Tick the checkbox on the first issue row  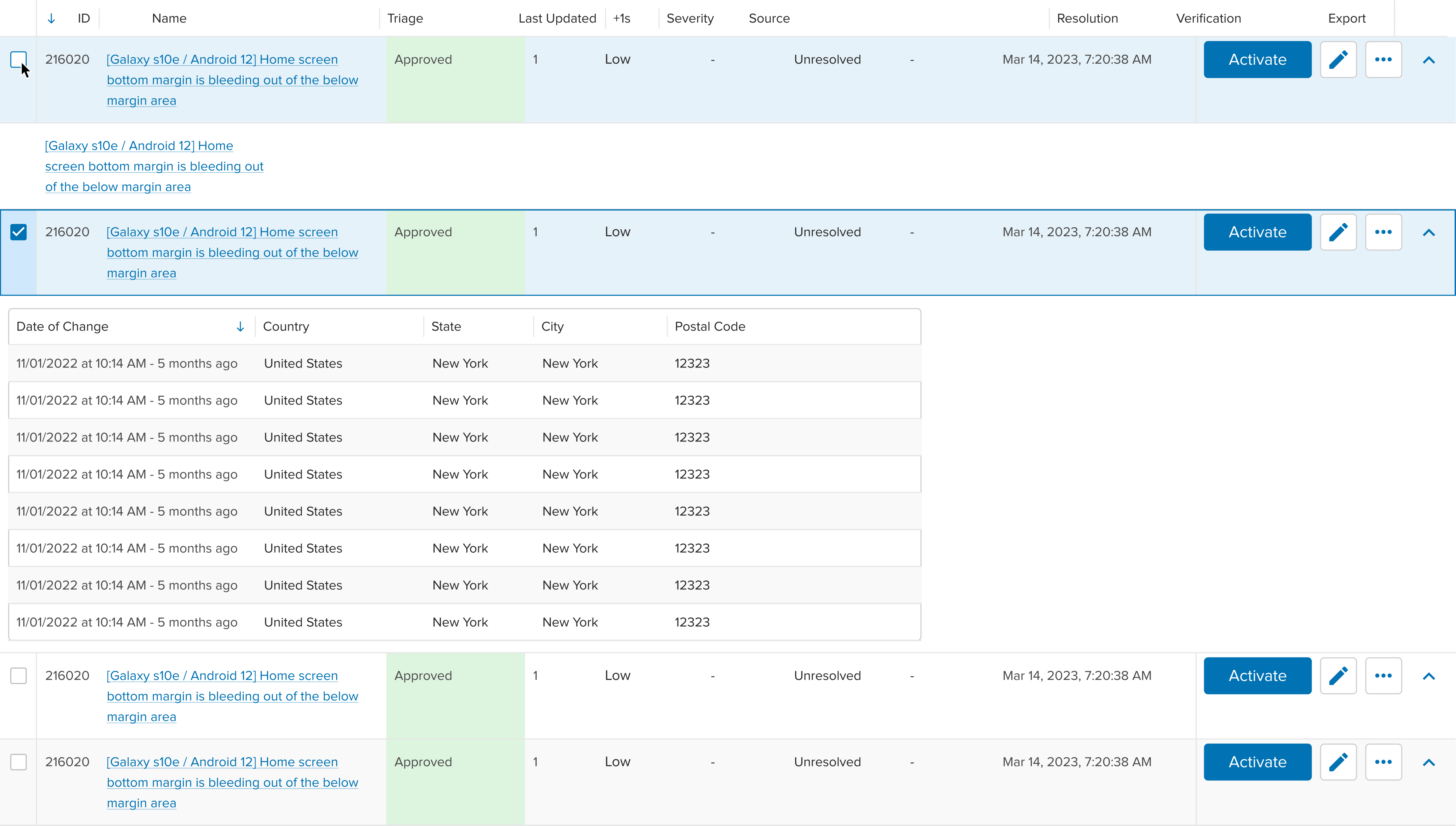pos(19,60)
